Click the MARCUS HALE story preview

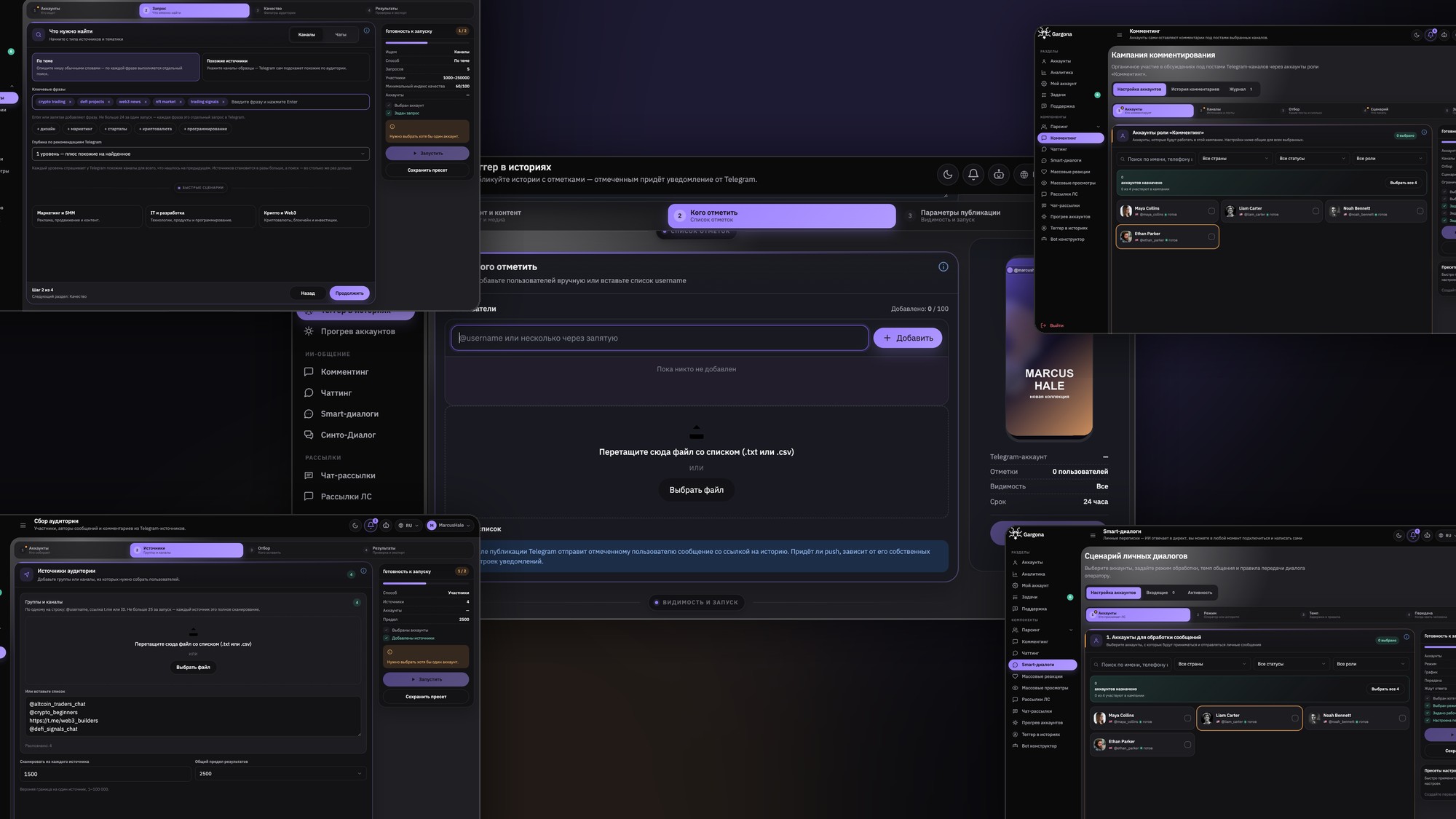1049,348
